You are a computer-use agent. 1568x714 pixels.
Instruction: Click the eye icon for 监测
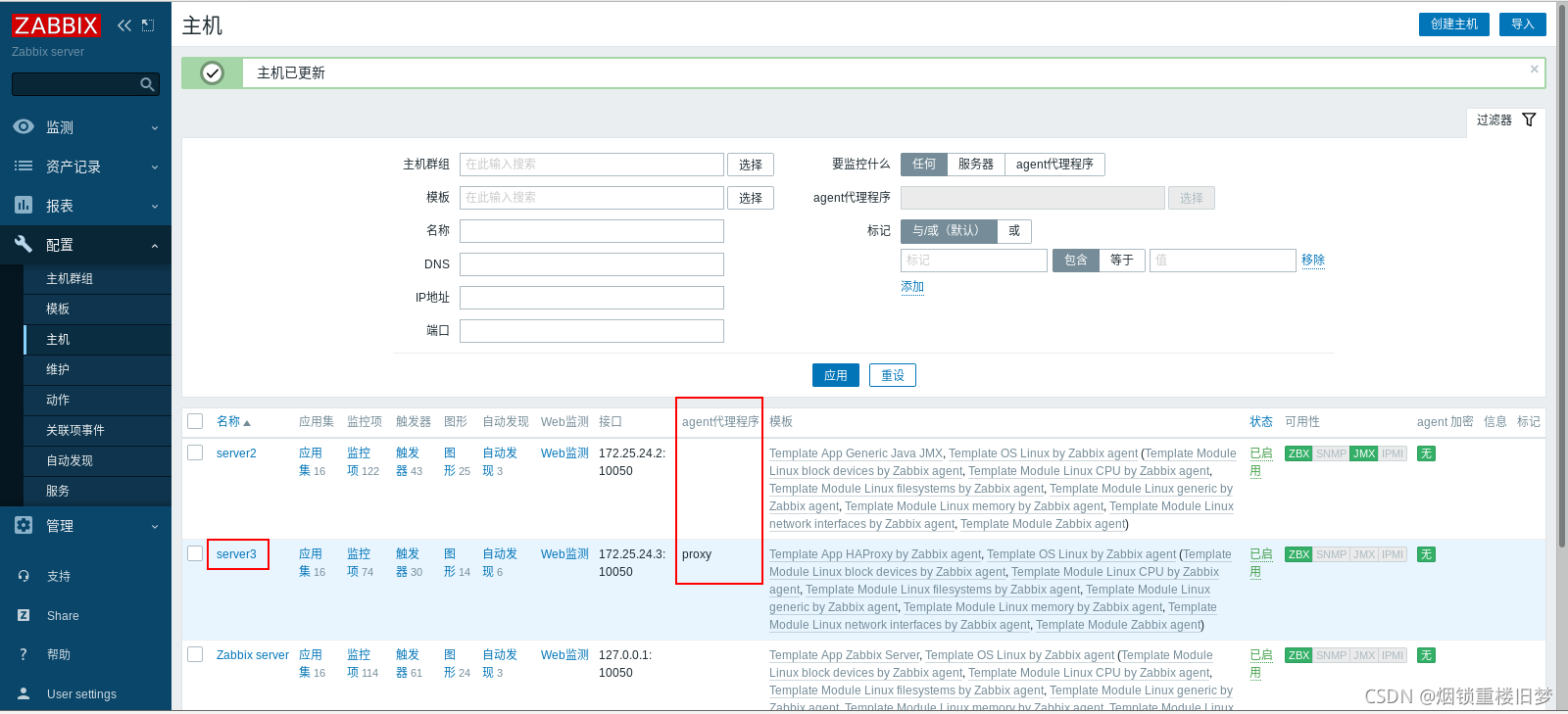pos(24,126)
